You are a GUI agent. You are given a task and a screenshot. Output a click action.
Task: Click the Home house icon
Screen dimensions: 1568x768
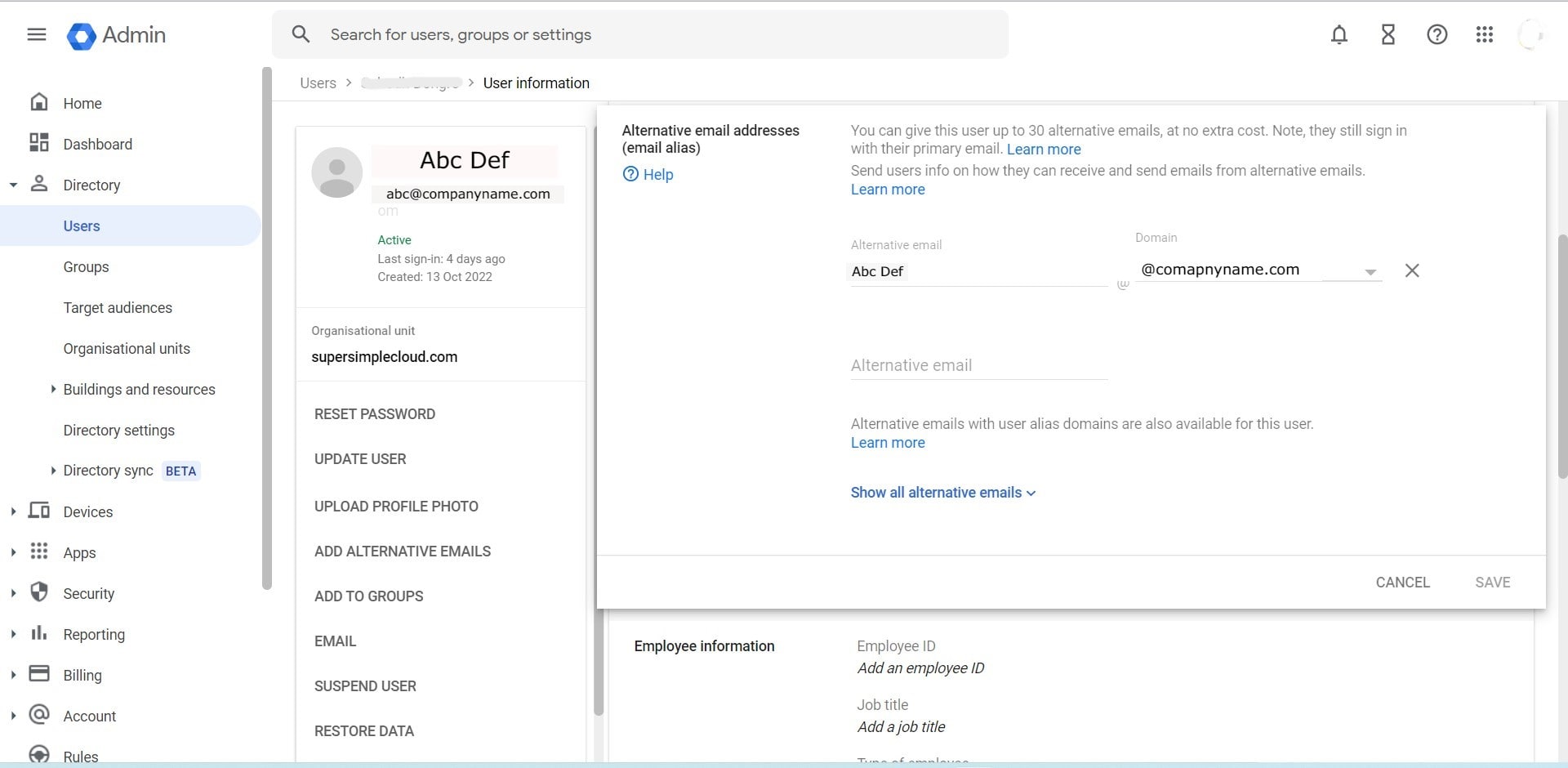tap(38, 102)
